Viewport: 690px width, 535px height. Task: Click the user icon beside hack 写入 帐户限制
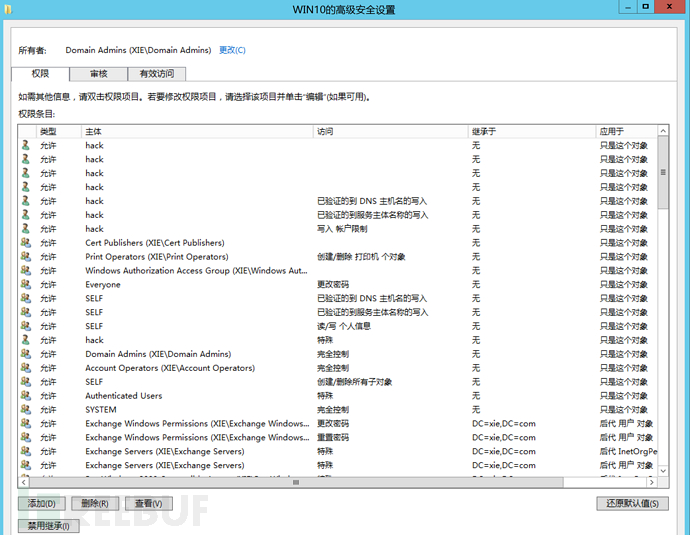click(x=26, y=229)
